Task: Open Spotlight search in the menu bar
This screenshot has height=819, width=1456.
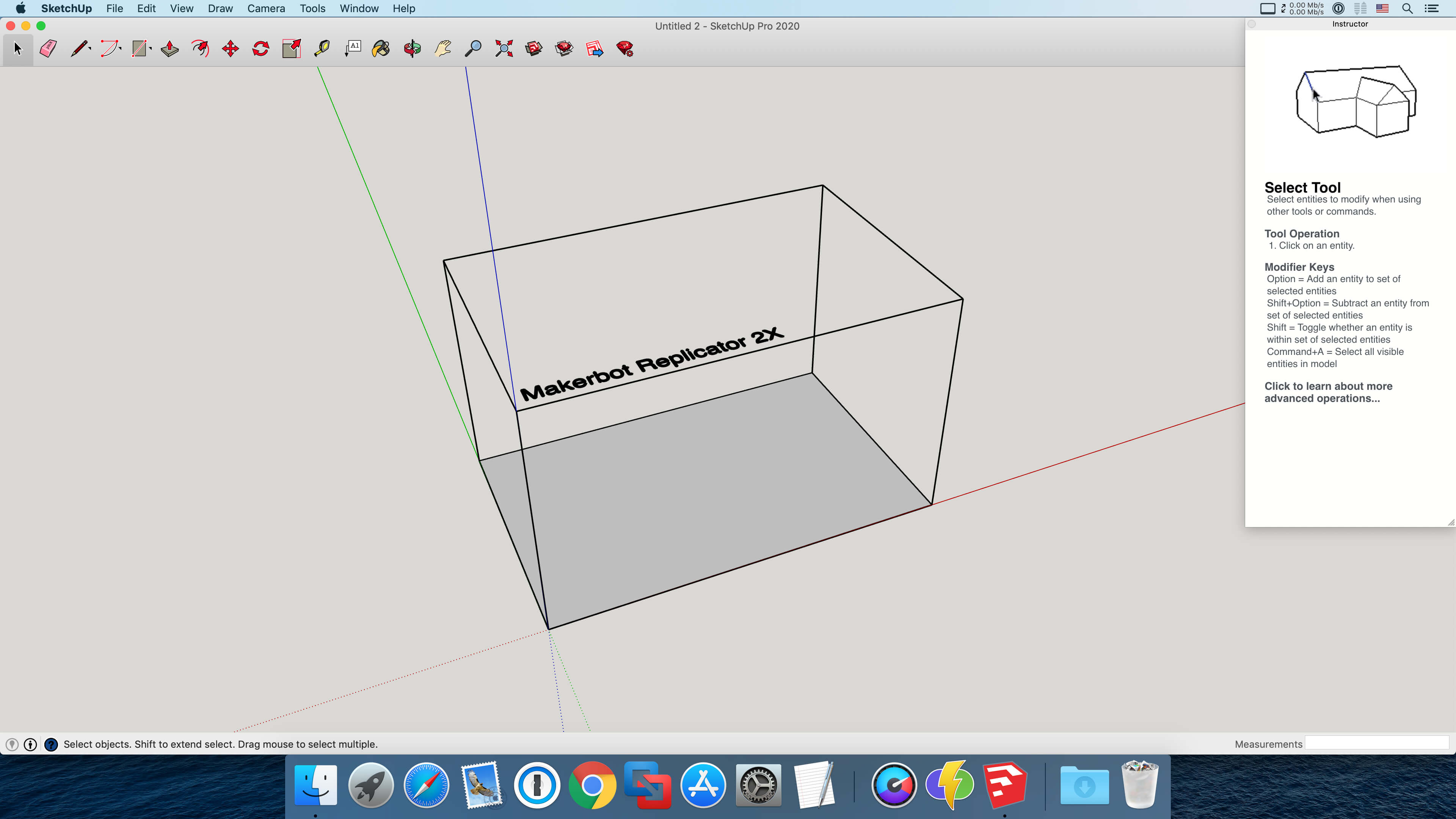Action: click(1407, 8)
